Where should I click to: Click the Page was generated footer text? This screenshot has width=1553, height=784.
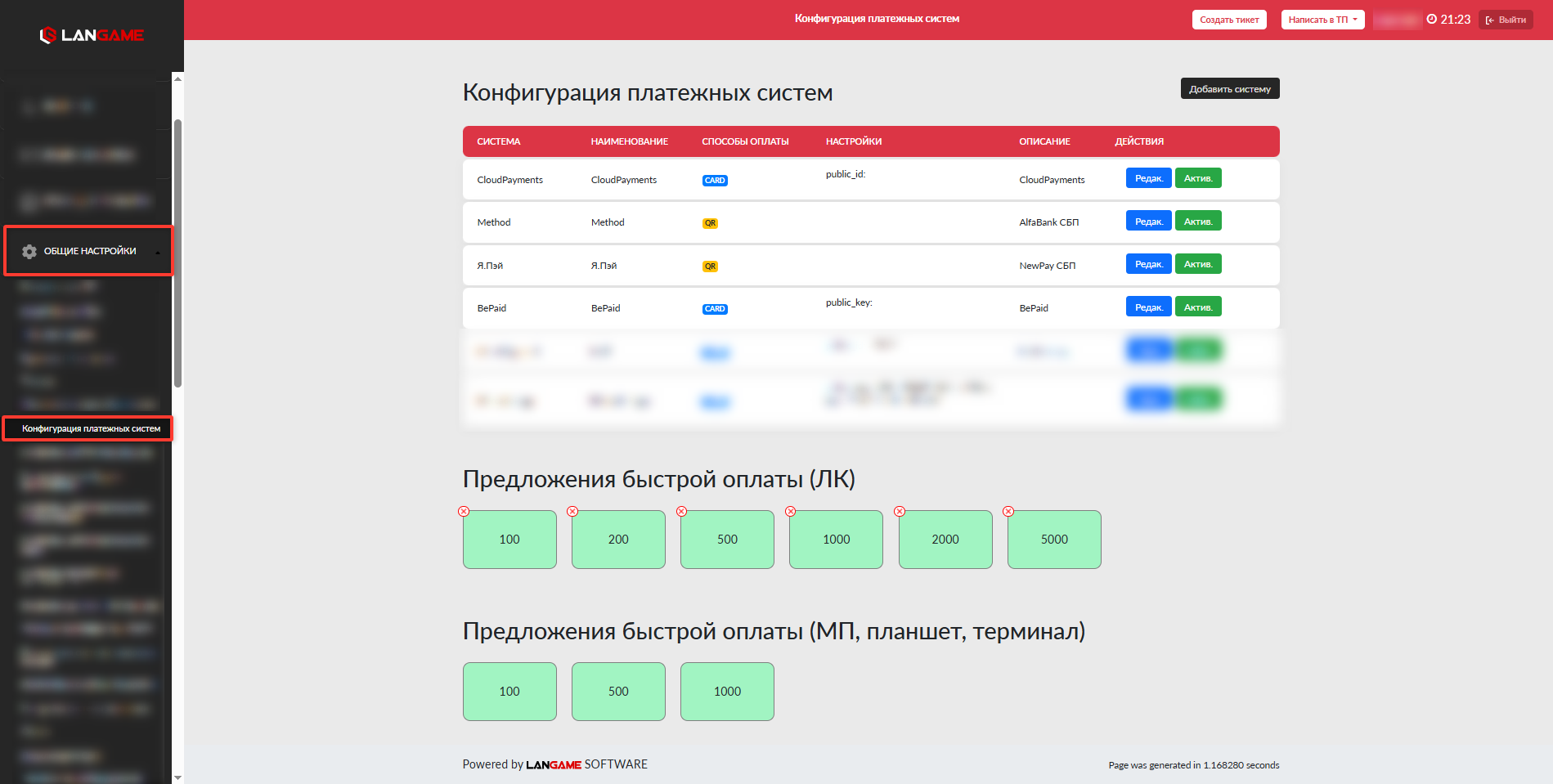(x=1194, y=765)
